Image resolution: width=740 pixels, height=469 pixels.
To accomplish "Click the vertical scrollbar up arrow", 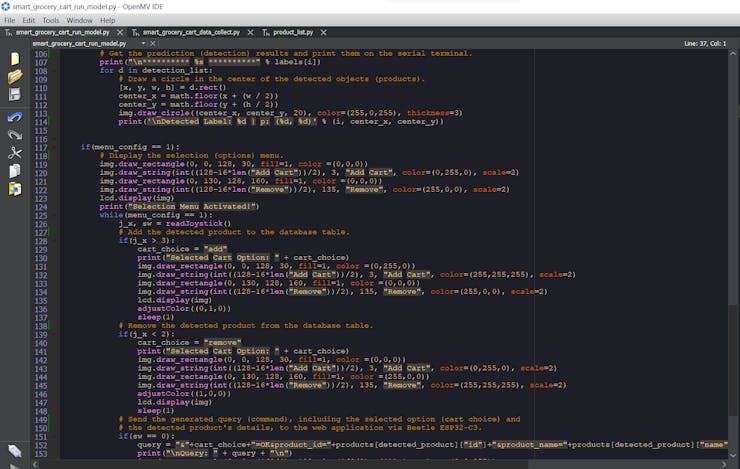I will pyautogui.click(x=734, y=54).
